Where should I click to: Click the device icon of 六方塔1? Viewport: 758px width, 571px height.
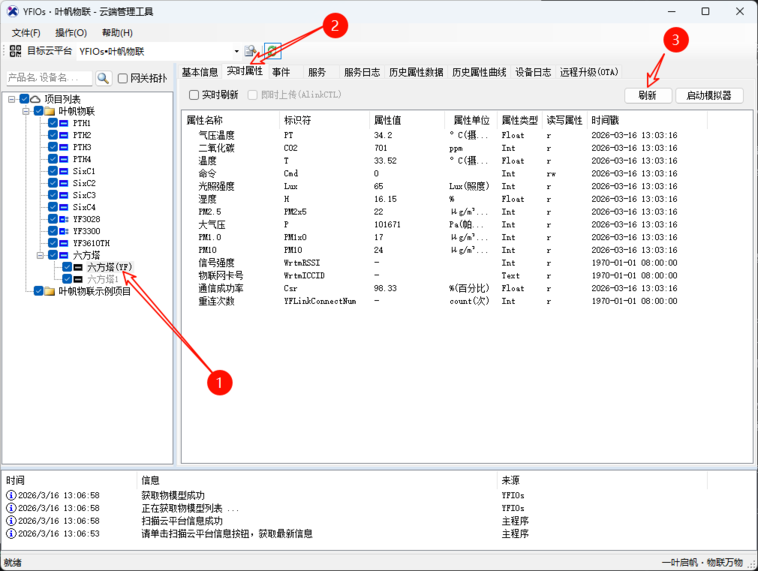[78, 279]
